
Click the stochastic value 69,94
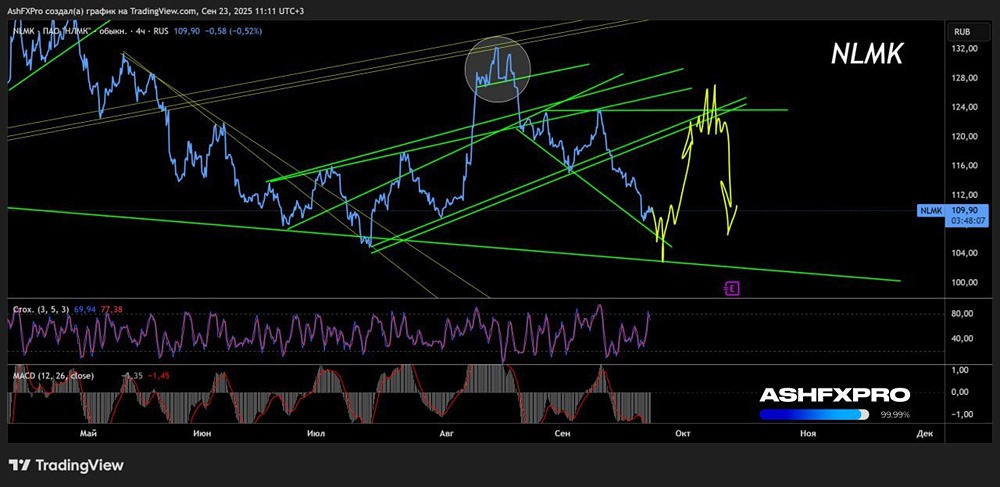click(84, 309)
